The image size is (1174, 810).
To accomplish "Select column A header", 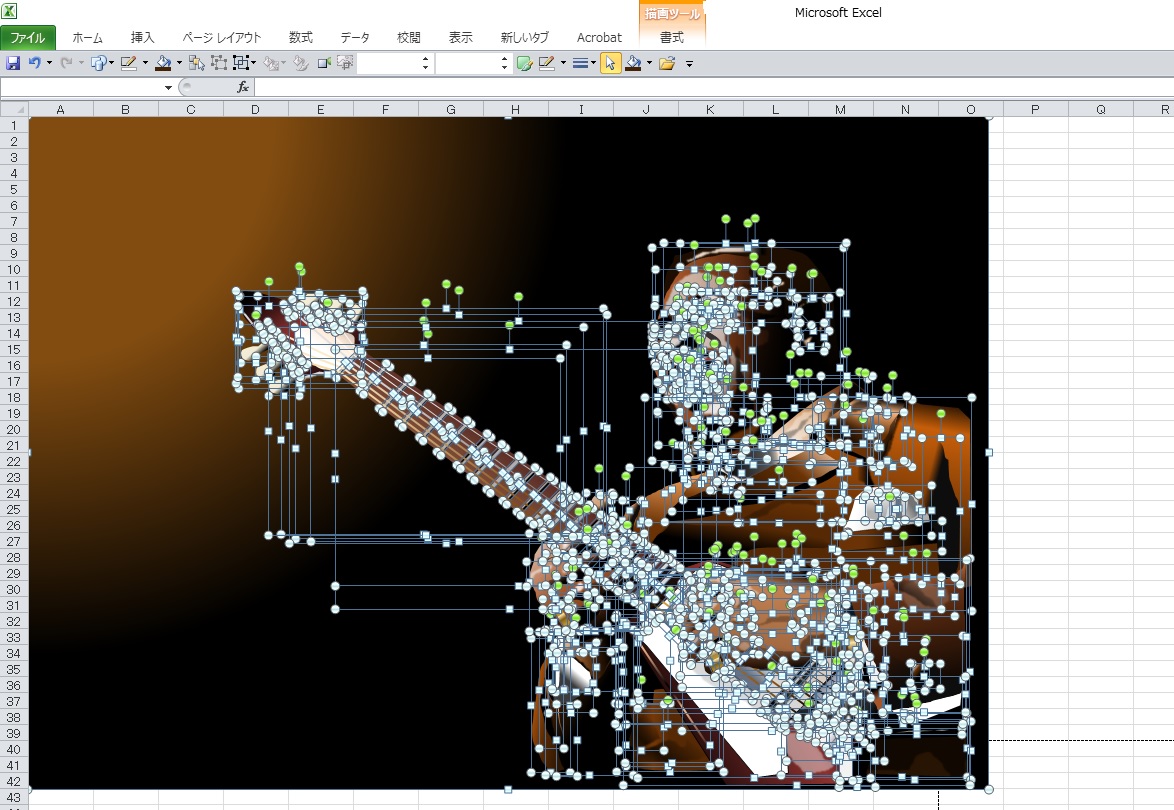I will (x=61, y=109).
